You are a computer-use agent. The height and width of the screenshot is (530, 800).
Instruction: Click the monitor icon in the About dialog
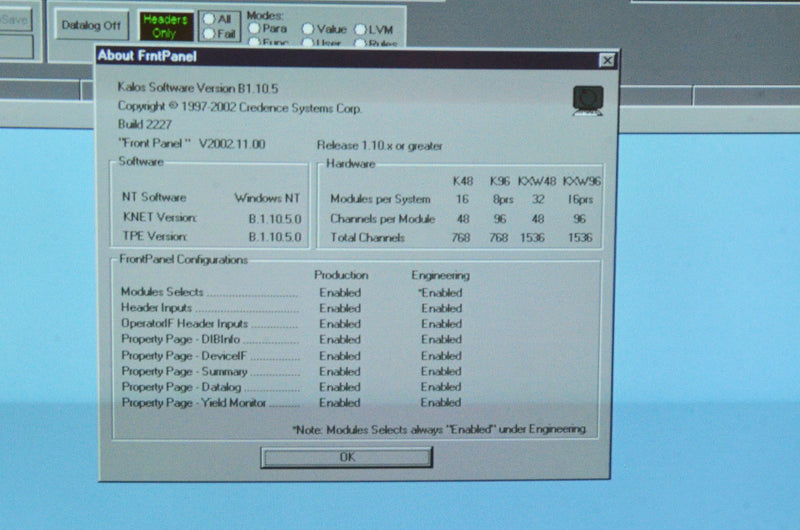pyautogui.click(x=588, y=100)
